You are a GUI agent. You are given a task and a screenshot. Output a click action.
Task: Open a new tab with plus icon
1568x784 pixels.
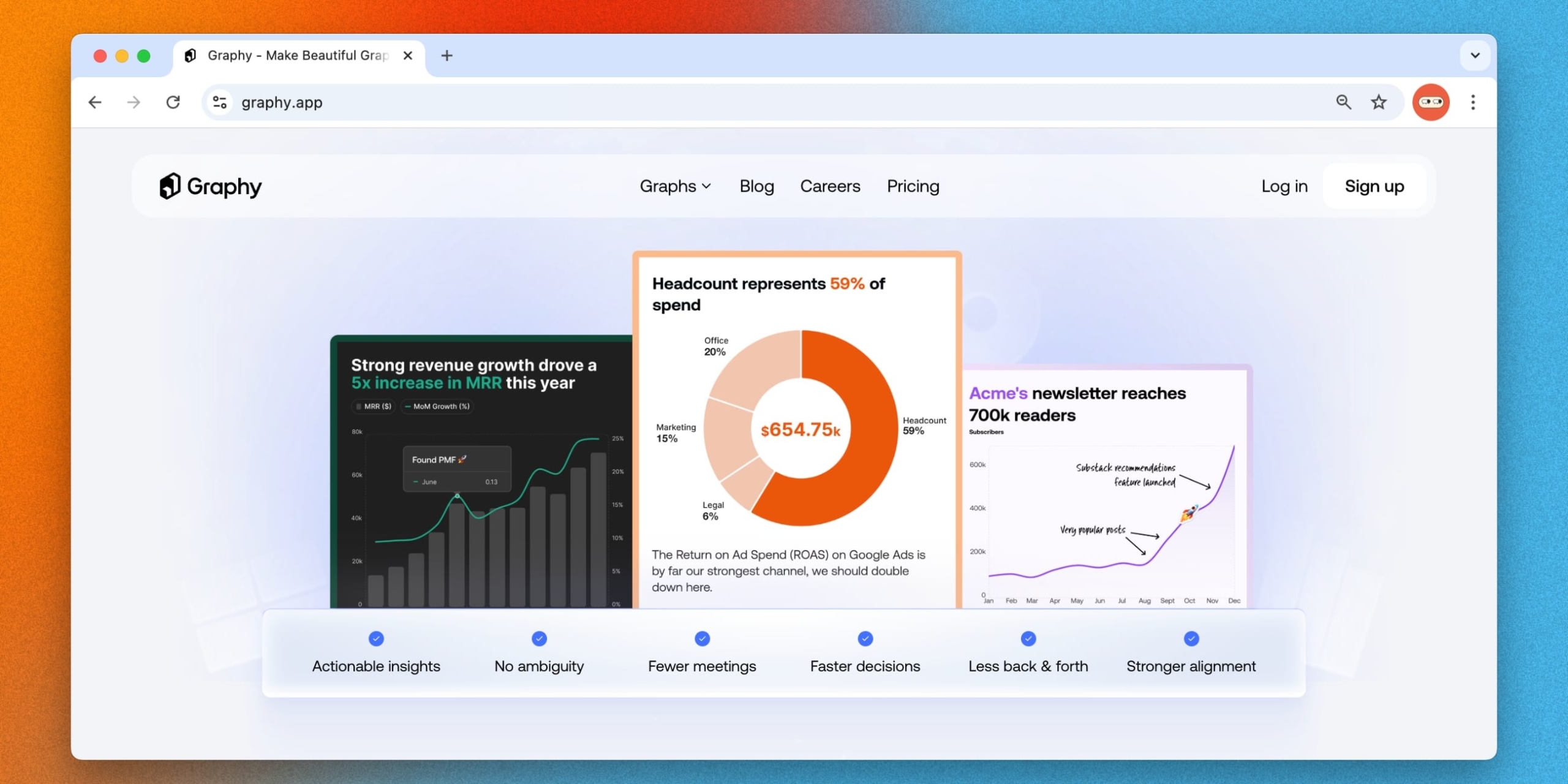[x=447, y=56]
